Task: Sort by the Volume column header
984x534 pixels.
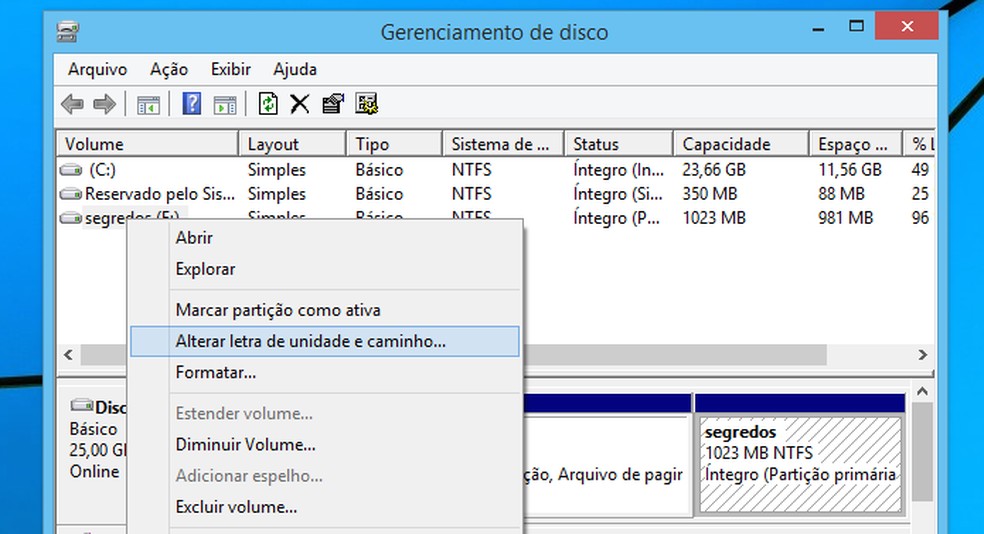Action: 148,144
